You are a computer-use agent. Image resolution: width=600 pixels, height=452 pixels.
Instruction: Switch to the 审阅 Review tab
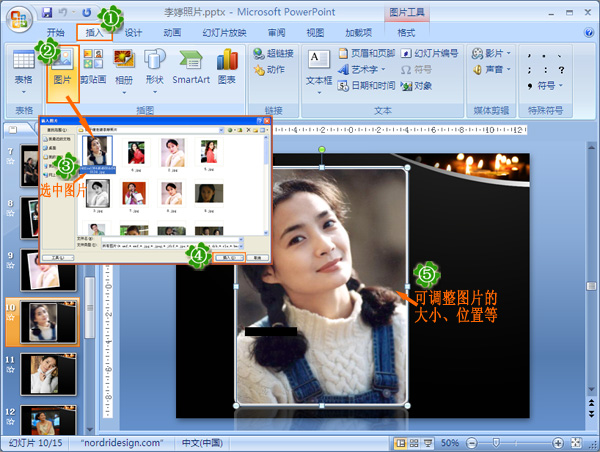click(x=276, y=33)
